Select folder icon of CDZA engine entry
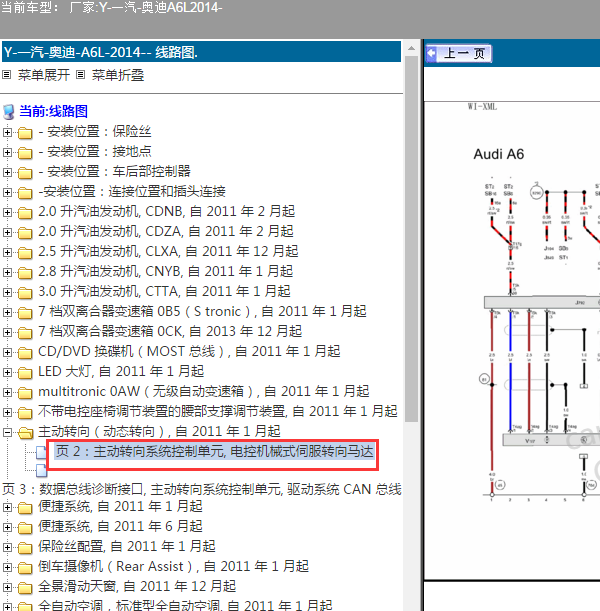 [25, 233]
